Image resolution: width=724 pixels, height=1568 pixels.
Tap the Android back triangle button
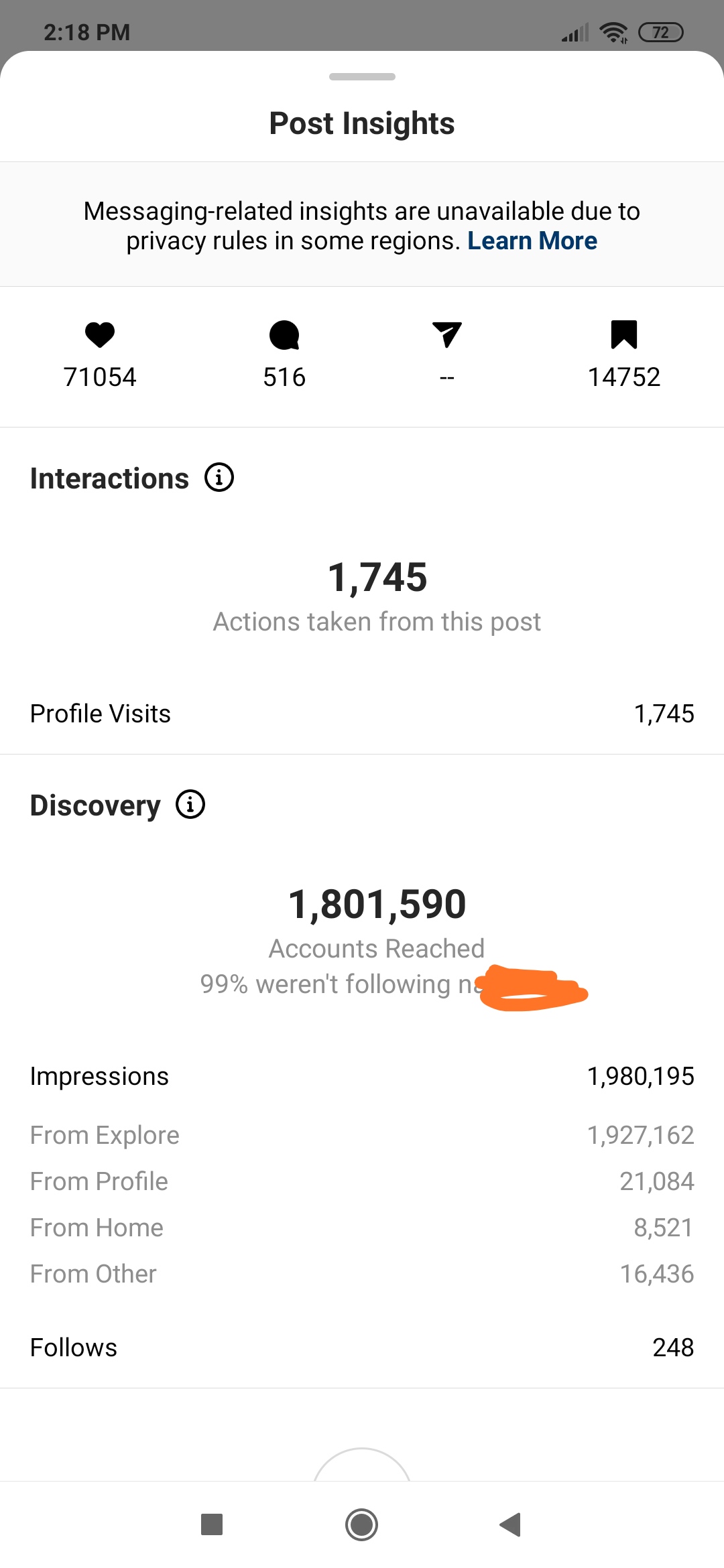511,1524
